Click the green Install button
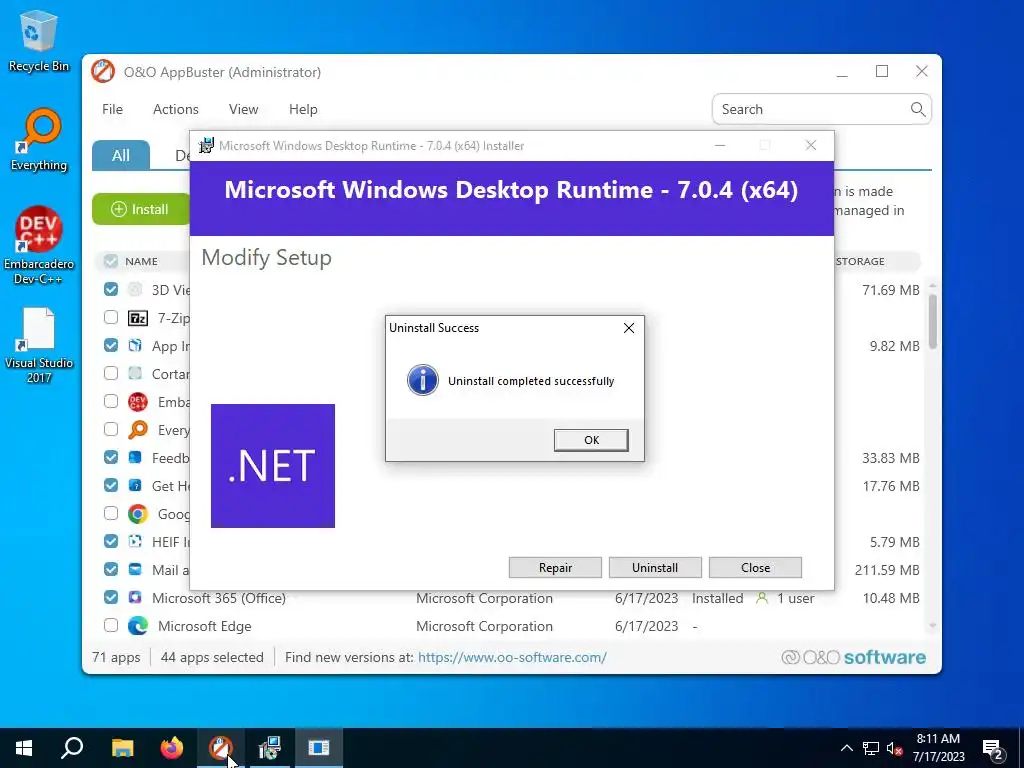 pyautogui.click(x=140, y=209)
